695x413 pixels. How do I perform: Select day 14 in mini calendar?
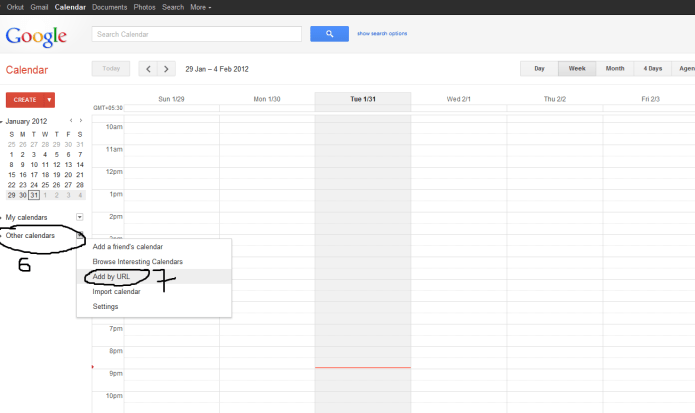(80, 165)
